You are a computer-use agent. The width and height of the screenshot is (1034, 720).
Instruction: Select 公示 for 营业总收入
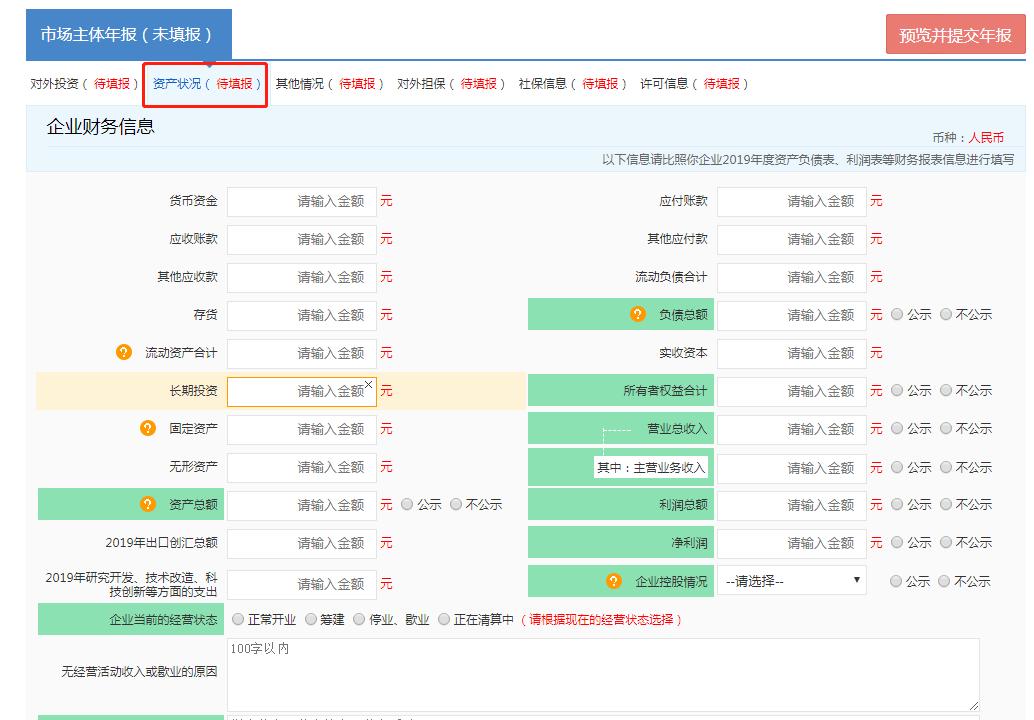(897, 429)
